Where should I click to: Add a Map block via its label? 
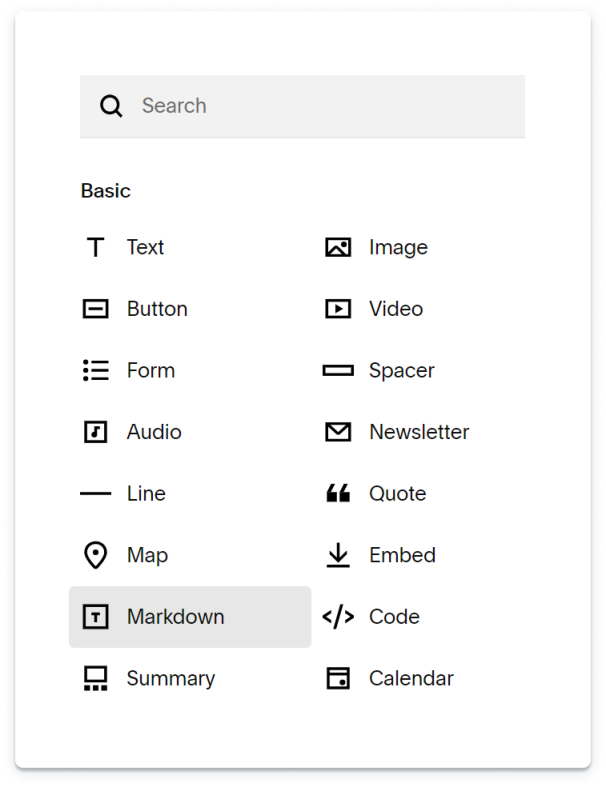point(147,556)
